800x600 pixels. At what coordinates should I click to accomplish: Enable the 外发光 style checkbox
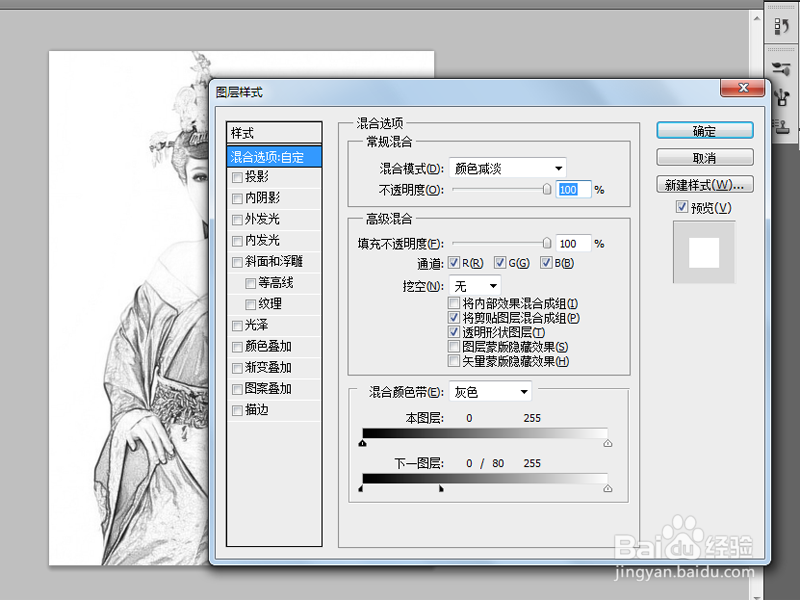pyautogui.click(x=237, y=220)
